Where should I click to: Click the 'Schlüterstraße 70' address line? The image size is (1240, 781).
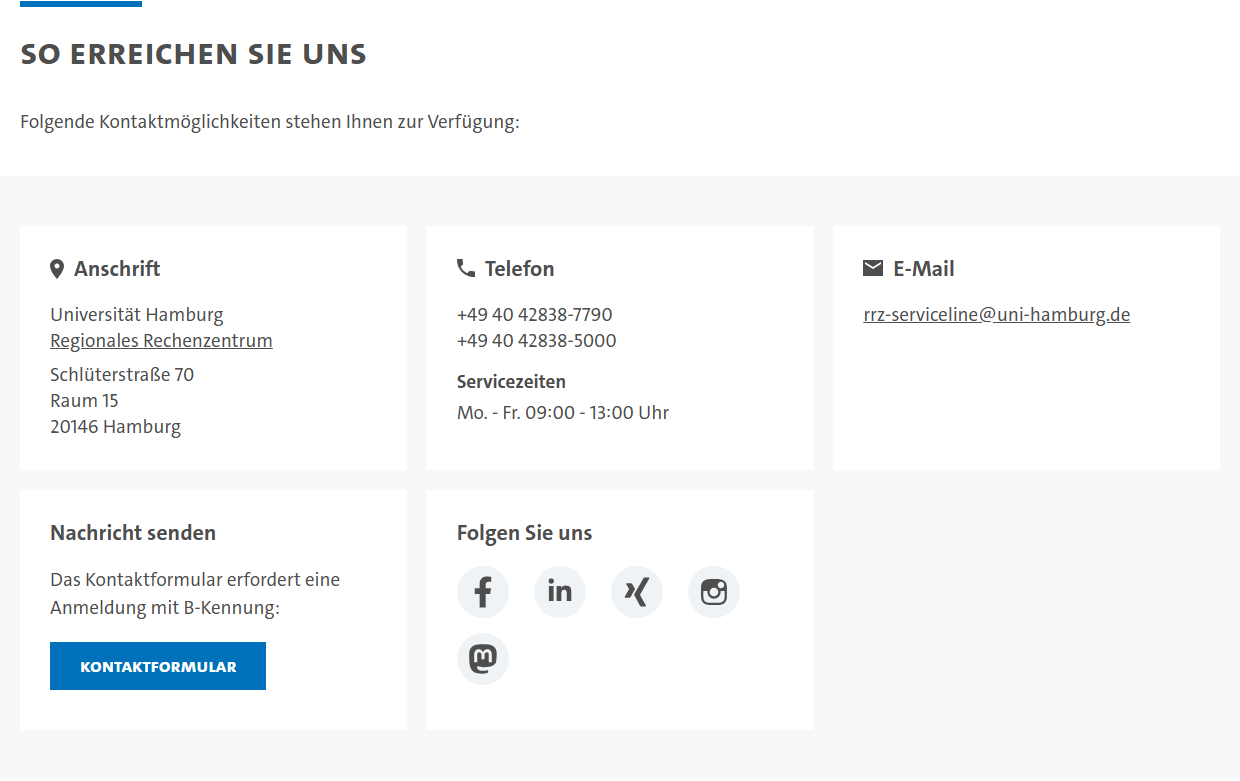tap(122, 375)
